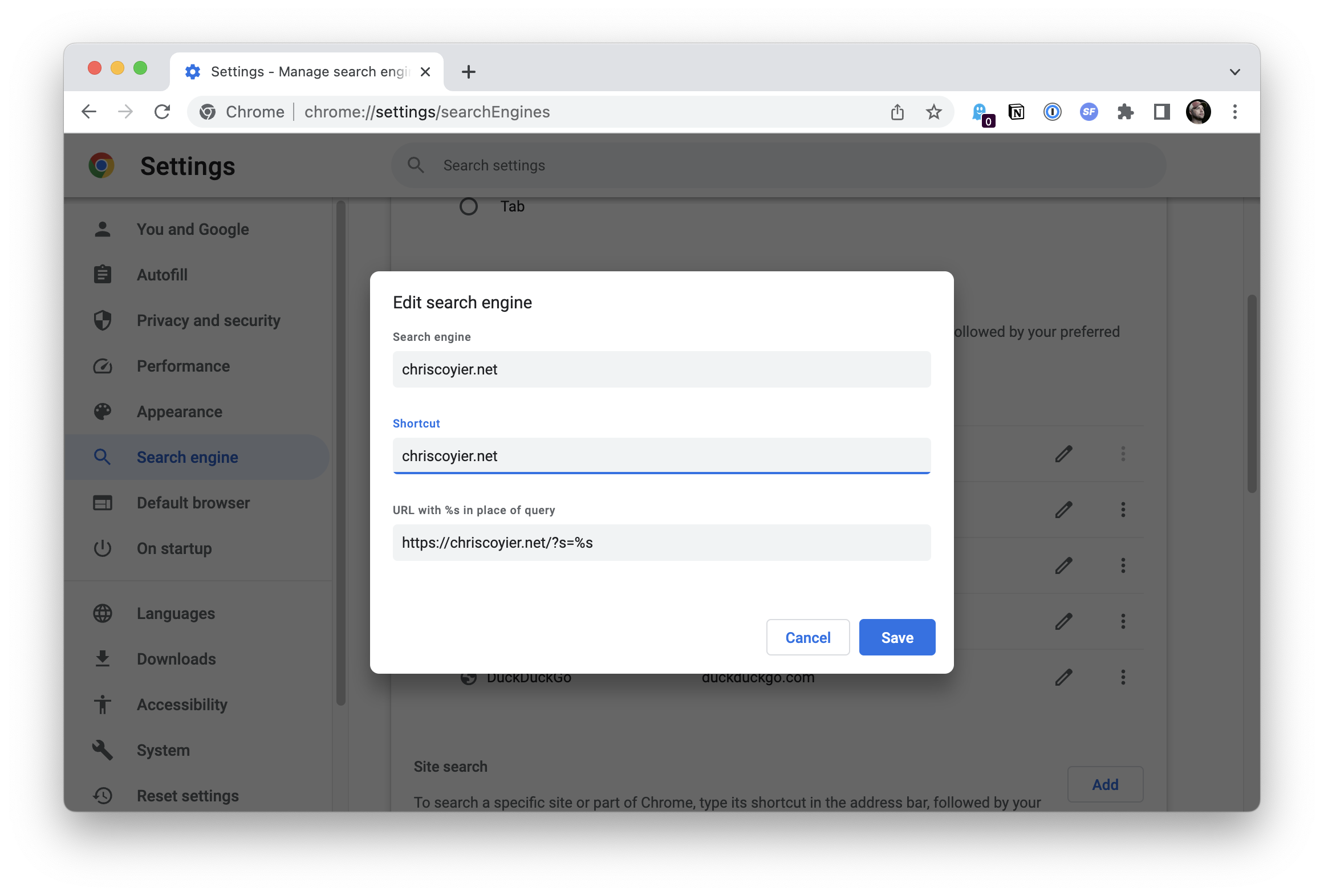The height and width of the screenshot is (896, 1324).
Task: Click the Settings page title
Action: (x=188, y=166)
